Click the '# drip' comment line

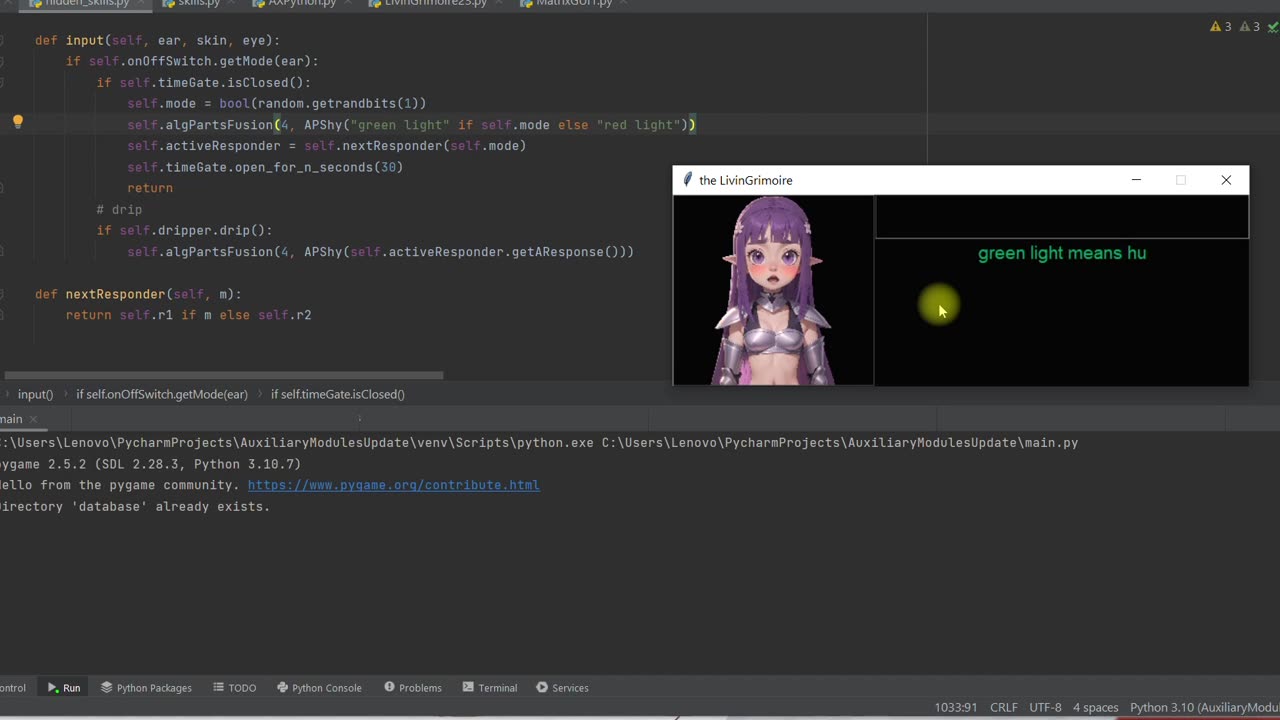119,210
